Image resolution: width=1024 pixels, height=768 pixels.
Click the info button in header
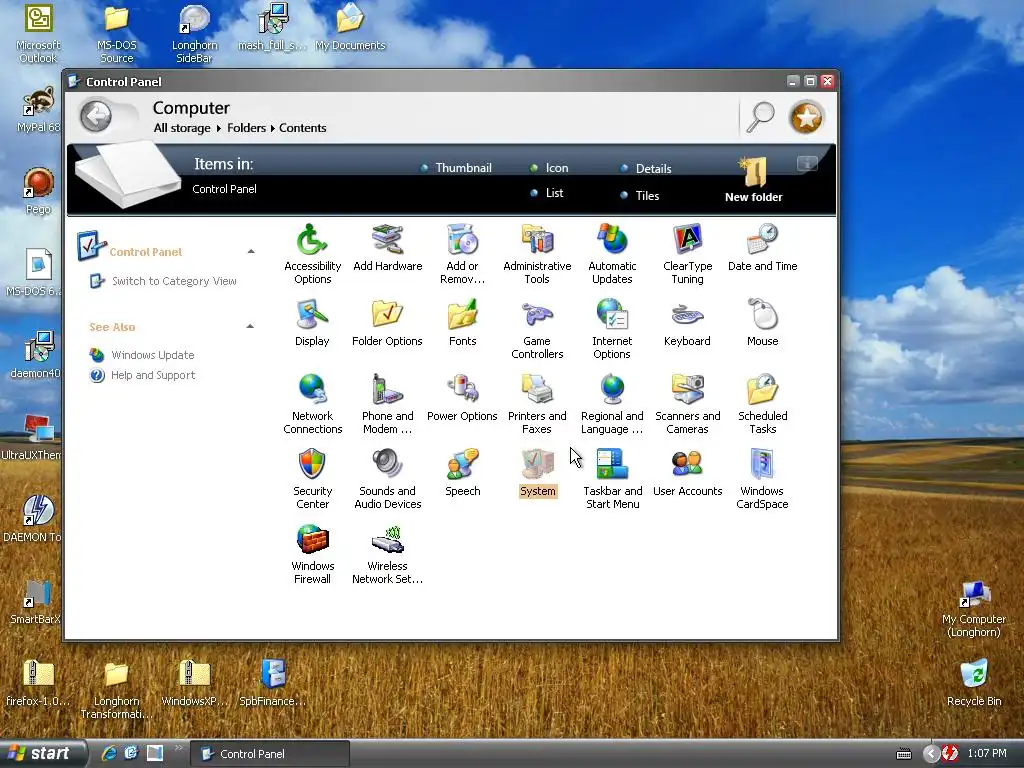(x=807, y=163)
